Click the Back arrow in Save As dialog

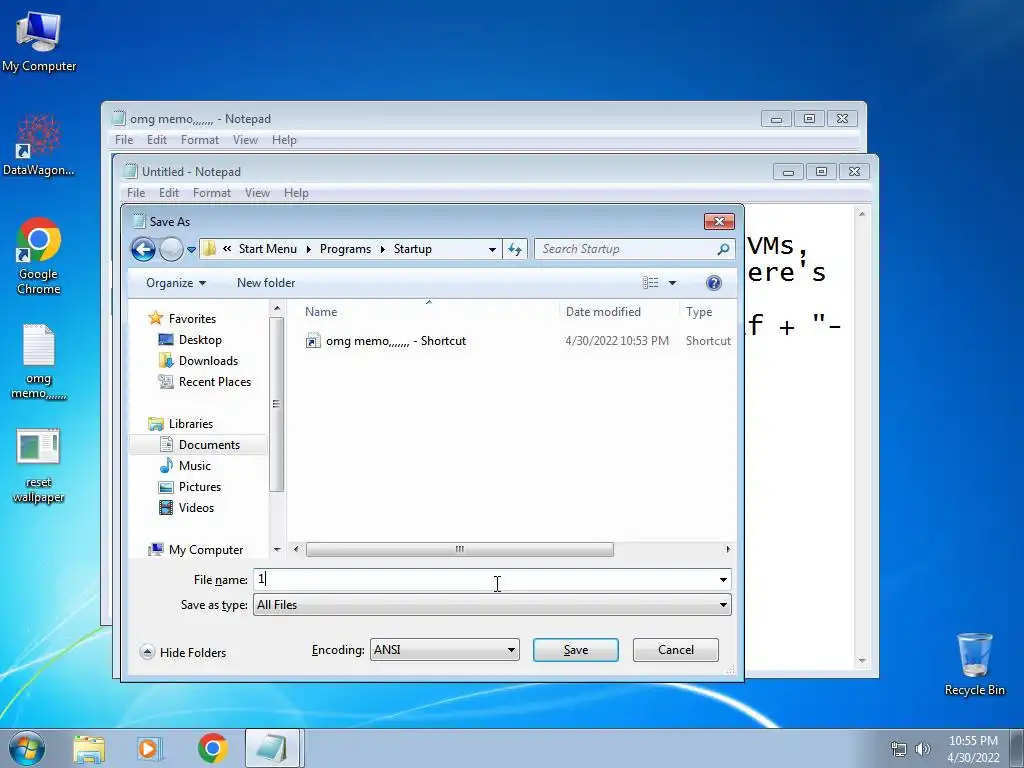143,249
